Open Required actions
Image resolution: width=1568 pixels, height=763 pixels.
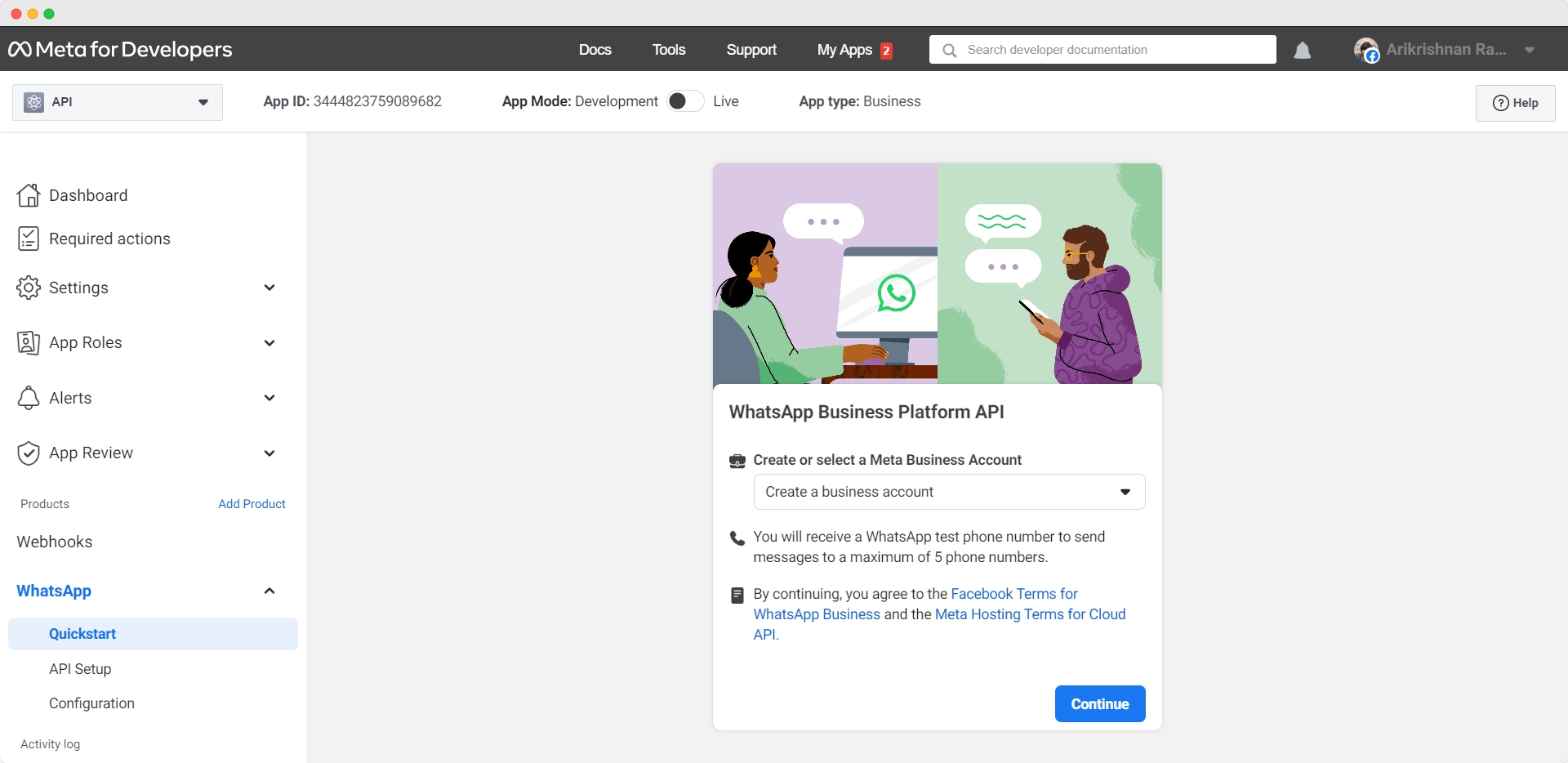click(x=109, y=239)
